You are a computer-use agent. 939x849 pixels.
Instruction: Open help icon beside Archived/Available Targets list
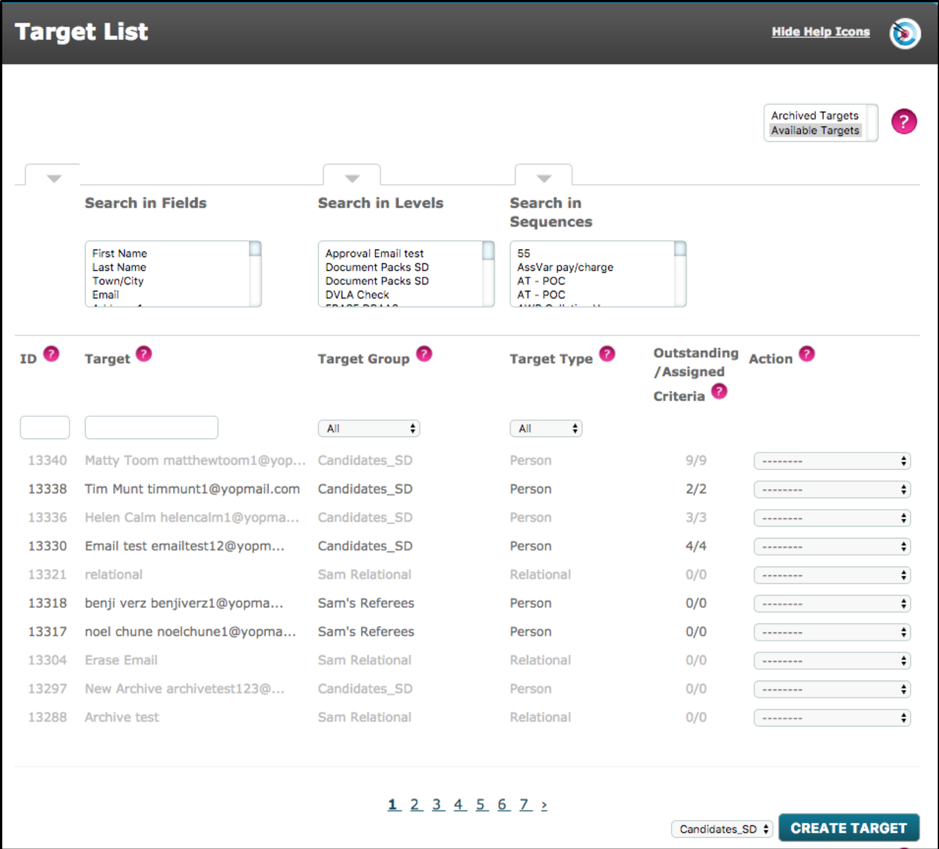(904, 122)
